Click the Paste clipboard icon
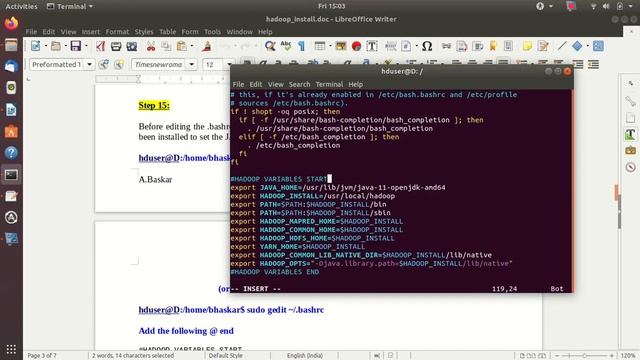This screenshot has height=360, width=640. tap(182, 46)
